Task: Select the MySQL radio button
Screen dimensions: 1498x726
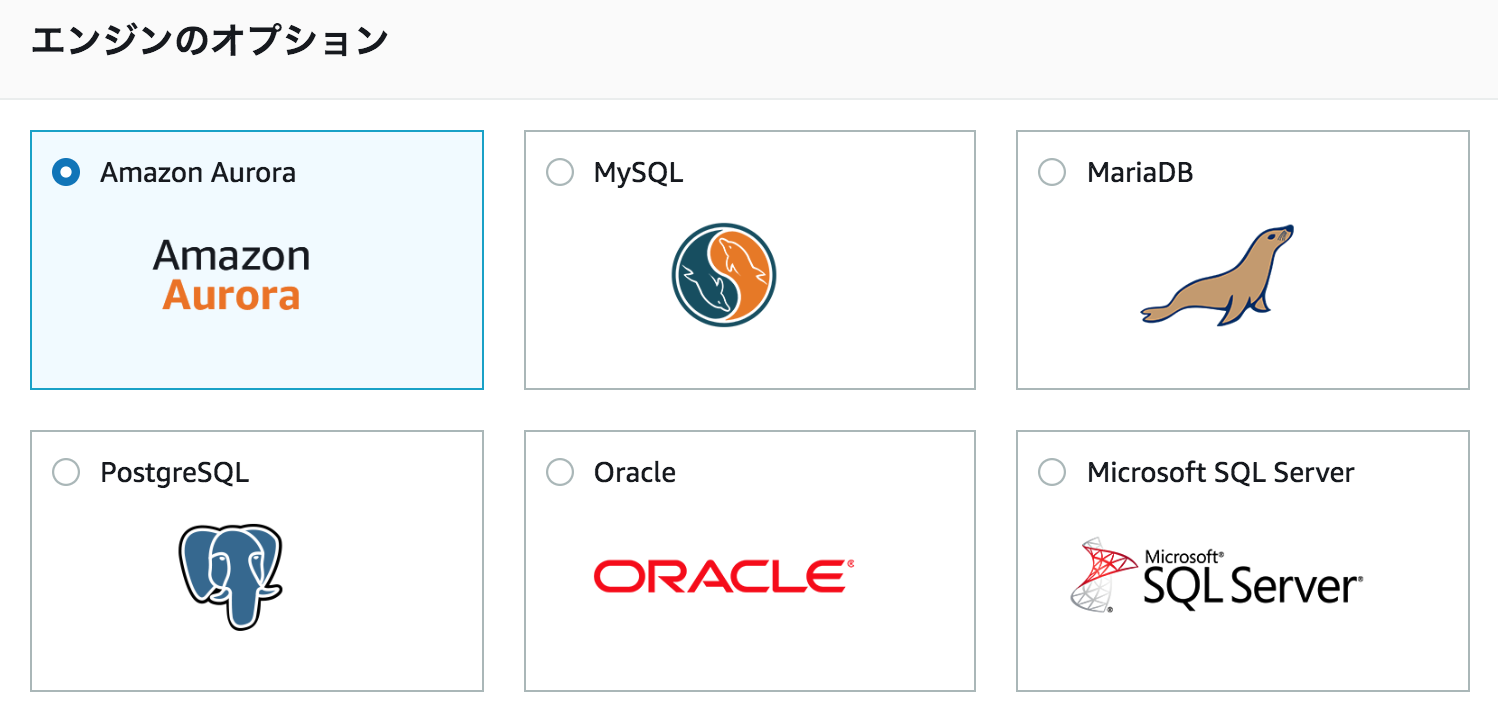Action: [560, 172]
